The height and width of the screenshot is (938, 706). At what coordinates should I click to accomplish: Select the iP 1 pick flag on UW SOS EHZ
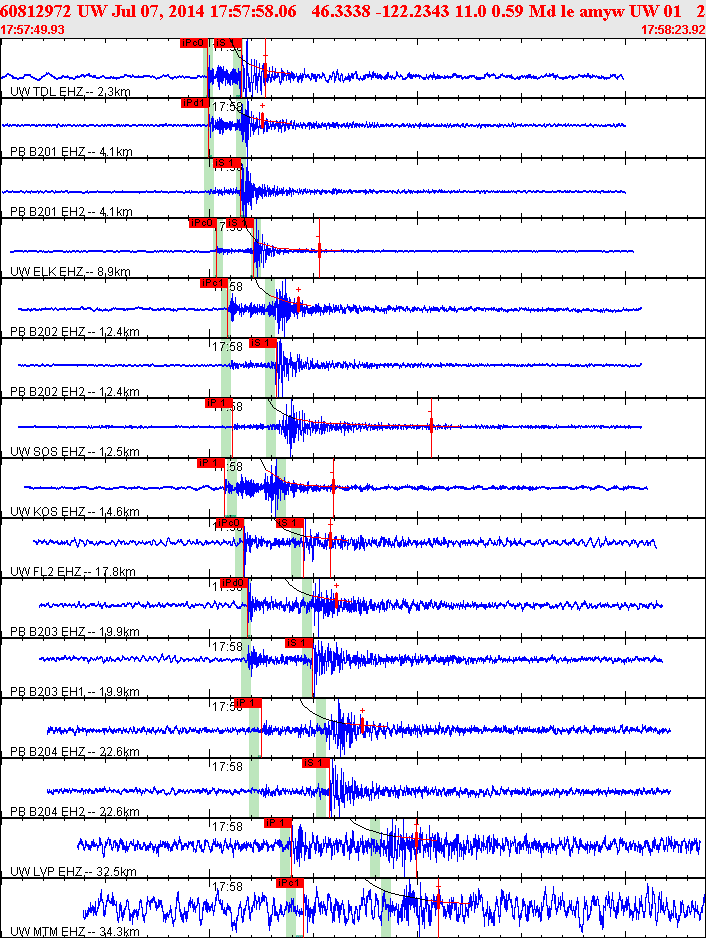218,403
